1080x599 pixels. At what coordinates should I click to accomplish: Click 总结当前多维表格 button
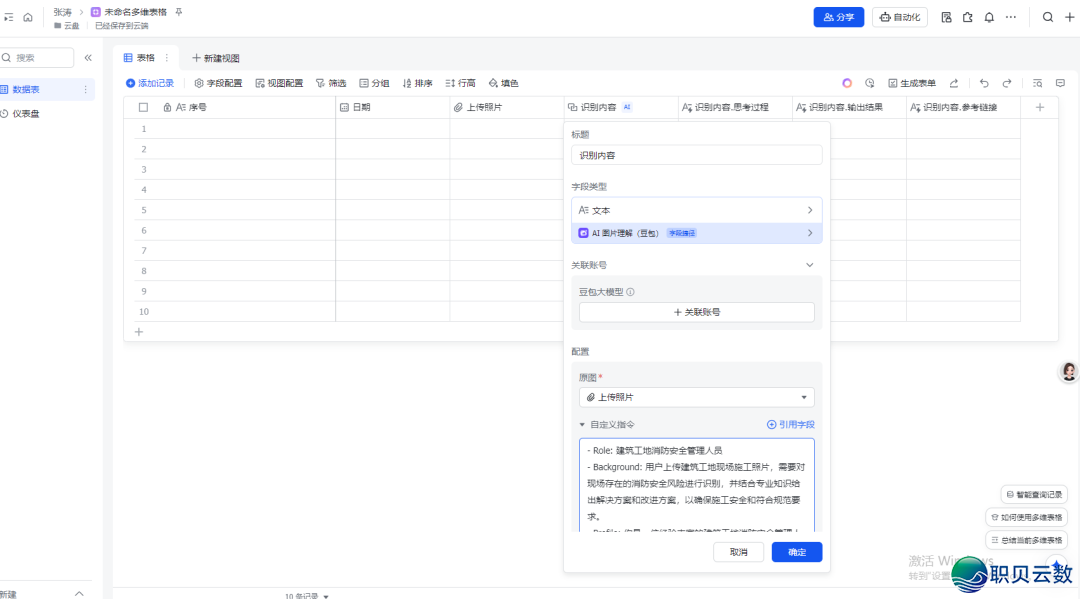click(1026, 540)
